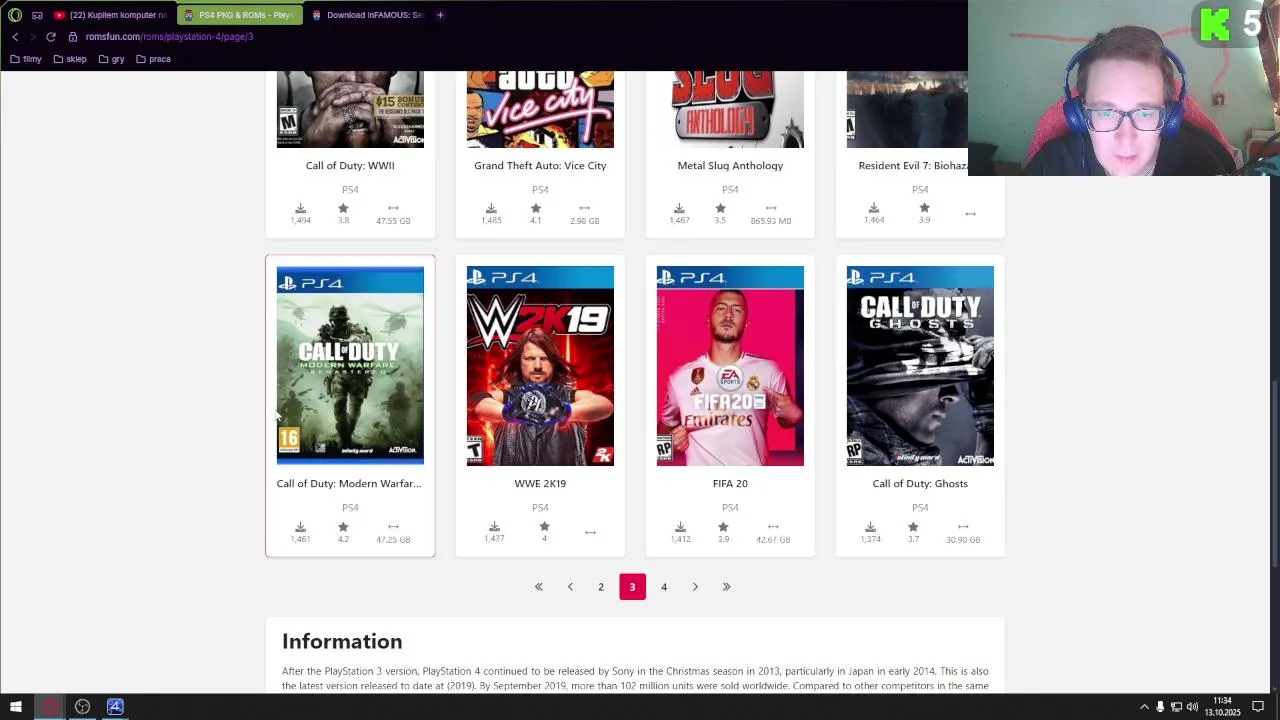Switch to the 'Download inFAMOUS' tab
The width and height of the screenshot is (1280, 720).
(367, 15)
